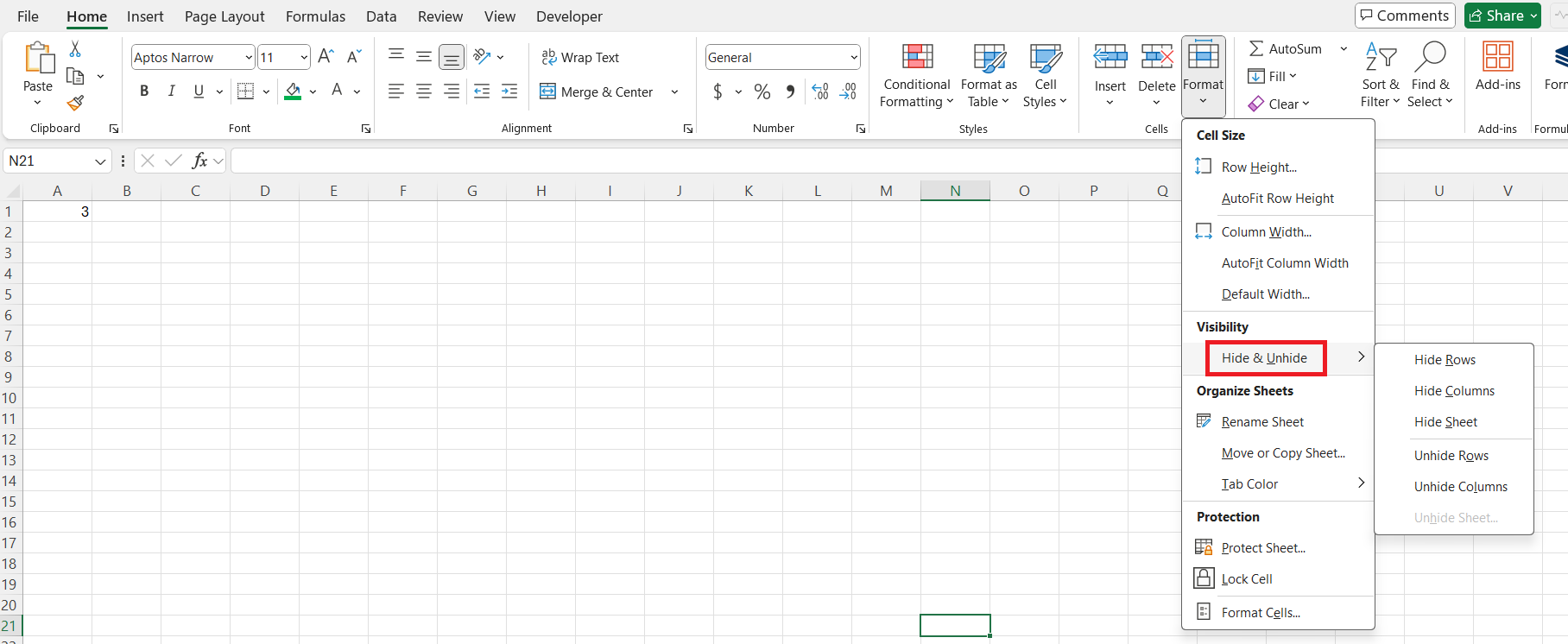Toggle Wrap Text
Image resolution: width=1568 pixels, height=644 pixels.
[580, 57]
